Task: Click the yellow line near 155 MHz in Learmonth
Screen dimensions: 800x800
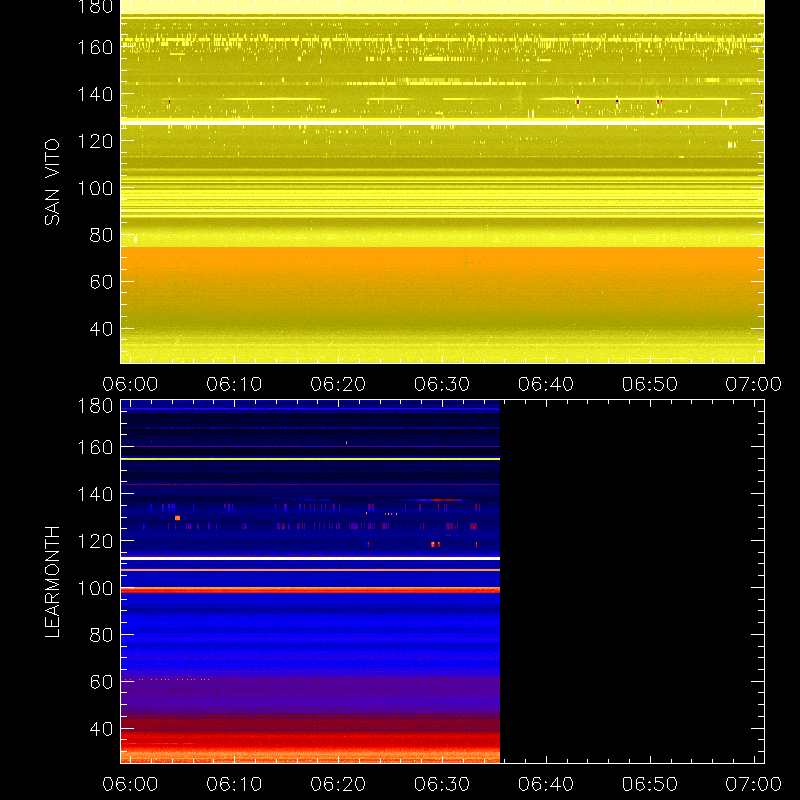Action: tap(310, 459)
